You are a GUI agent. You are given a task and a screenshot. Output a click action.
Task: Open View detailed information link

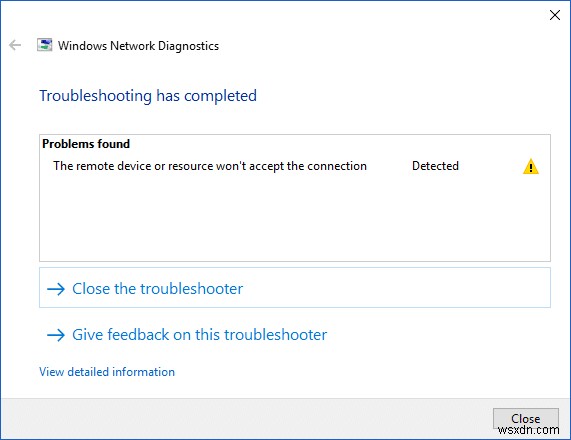tap(107, 372)
